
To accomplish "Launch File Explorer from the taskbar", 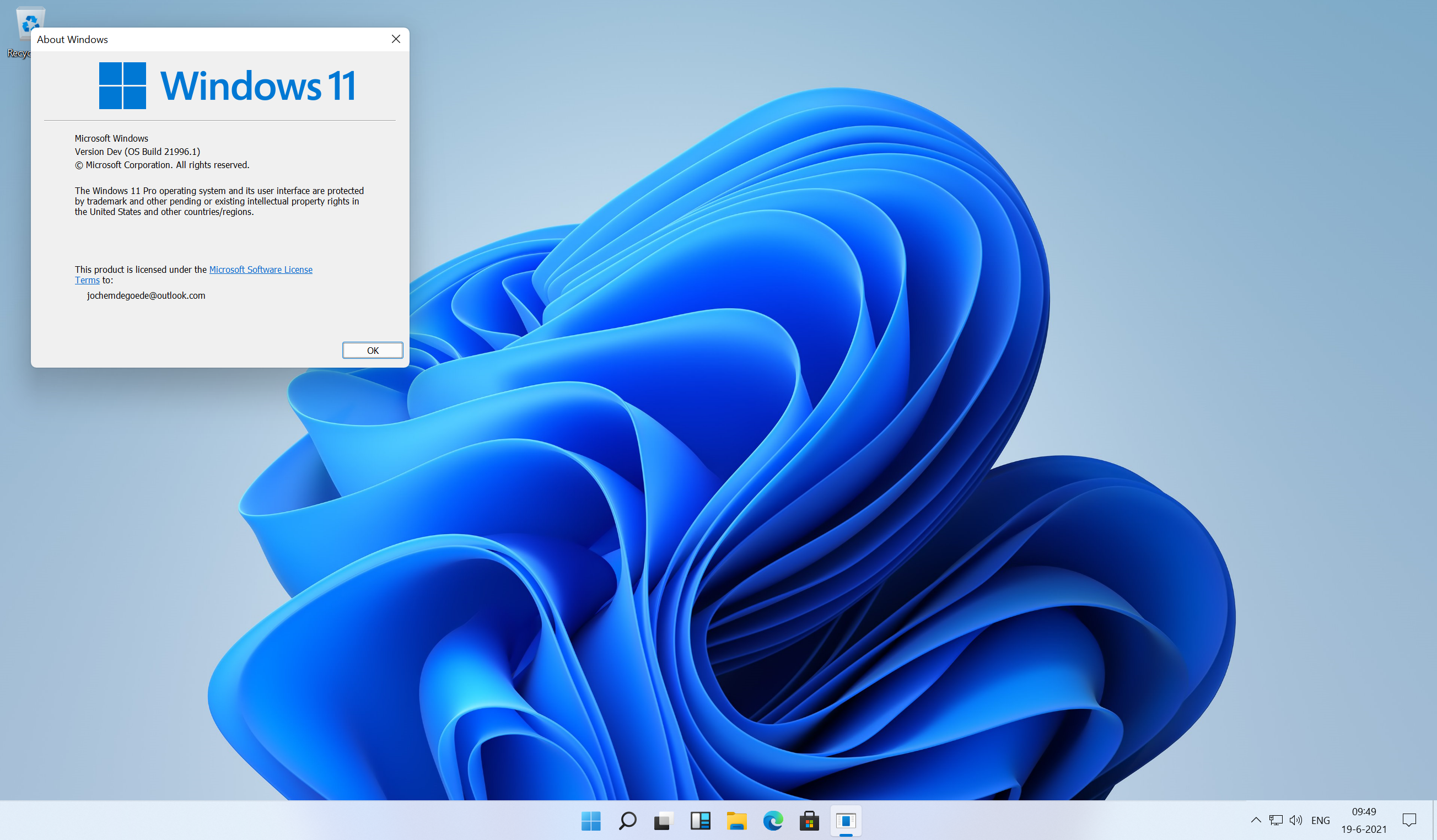I will pyautogui.click(x=736, y=821).
